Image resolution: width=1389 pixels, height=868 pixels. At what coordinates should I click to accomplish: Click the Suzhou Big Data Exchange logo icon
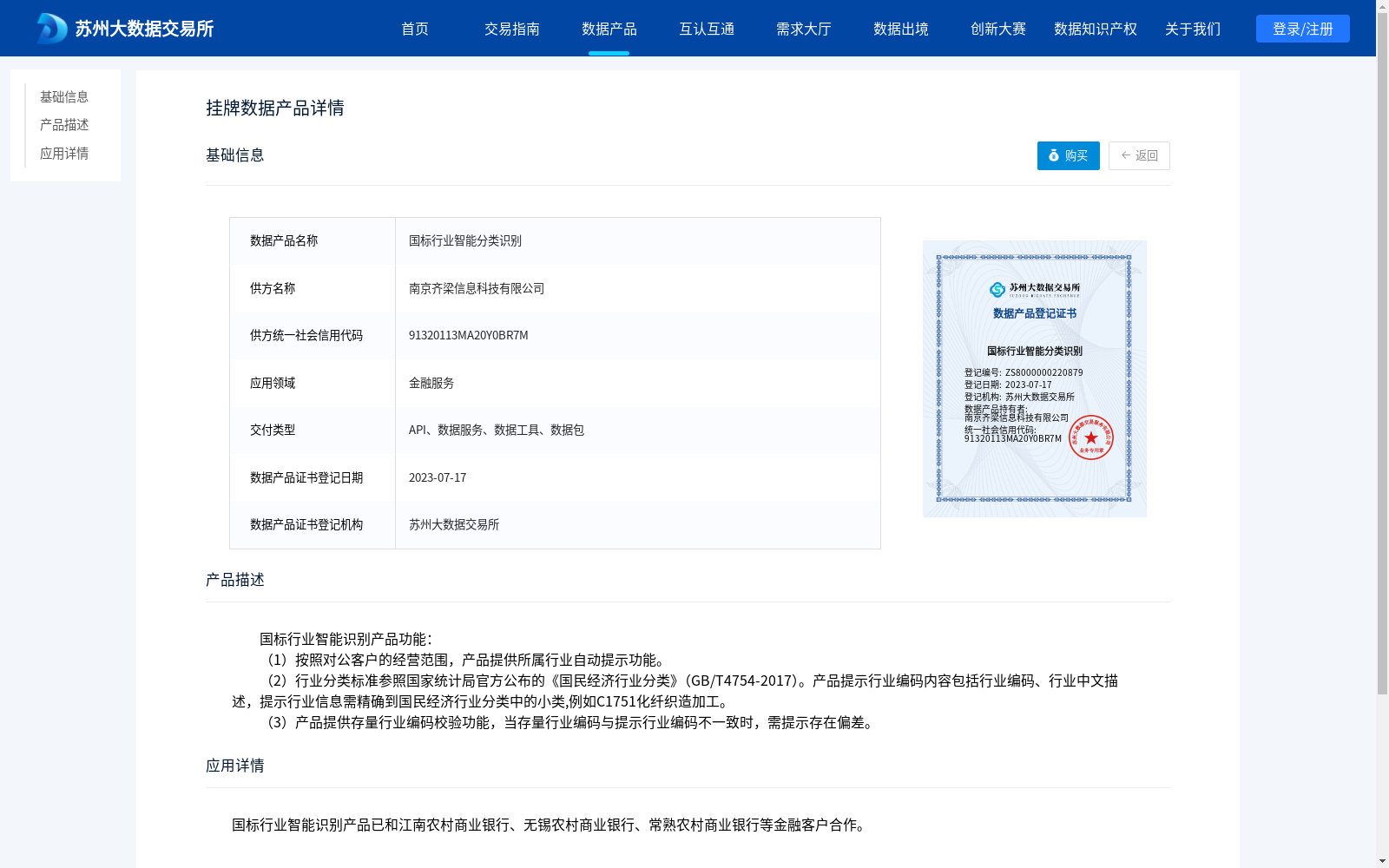click(x=52, y=29)
